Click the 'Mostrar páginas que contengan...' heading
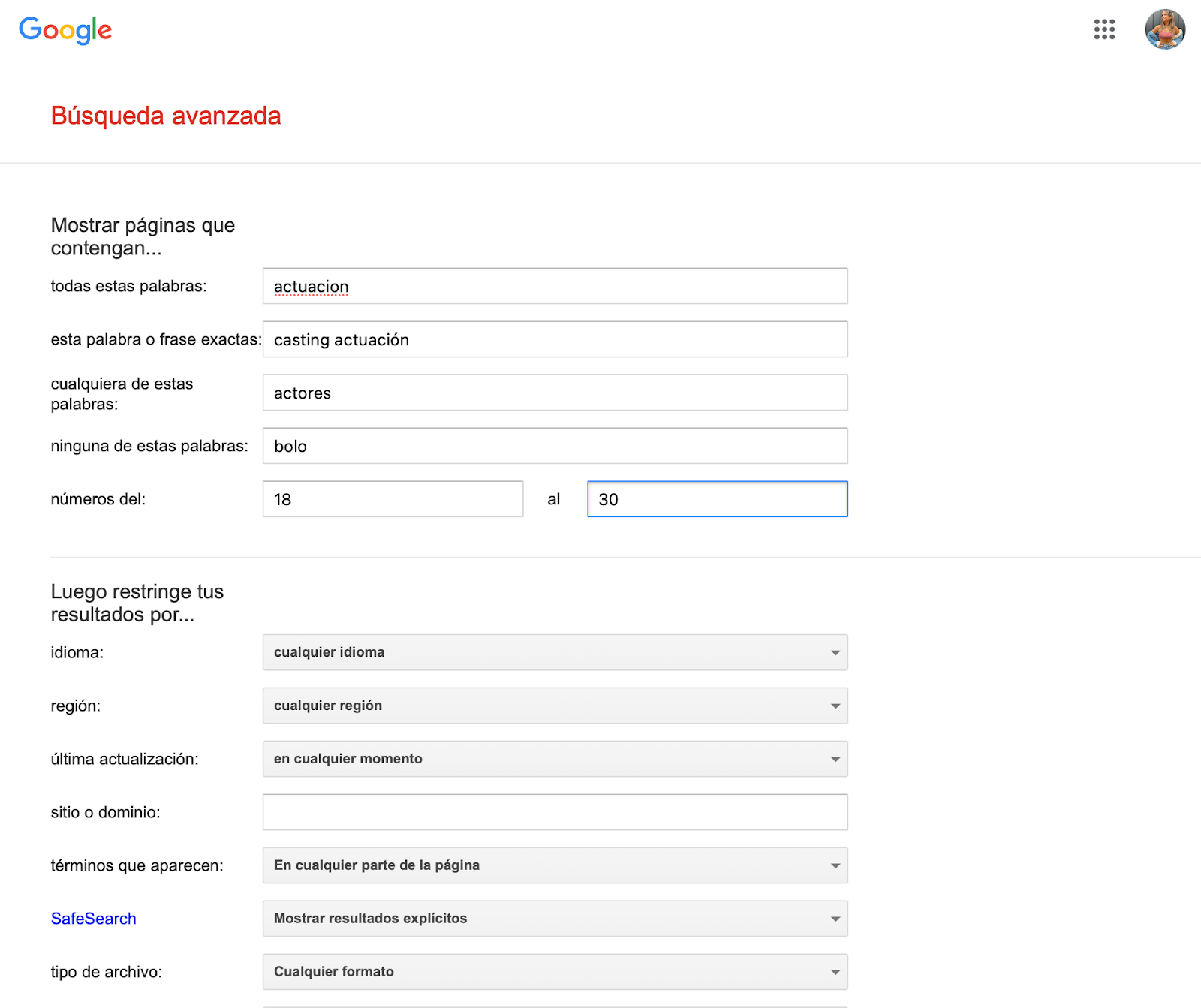This screenshot has width=1201, height=1008. pos(143,236)
